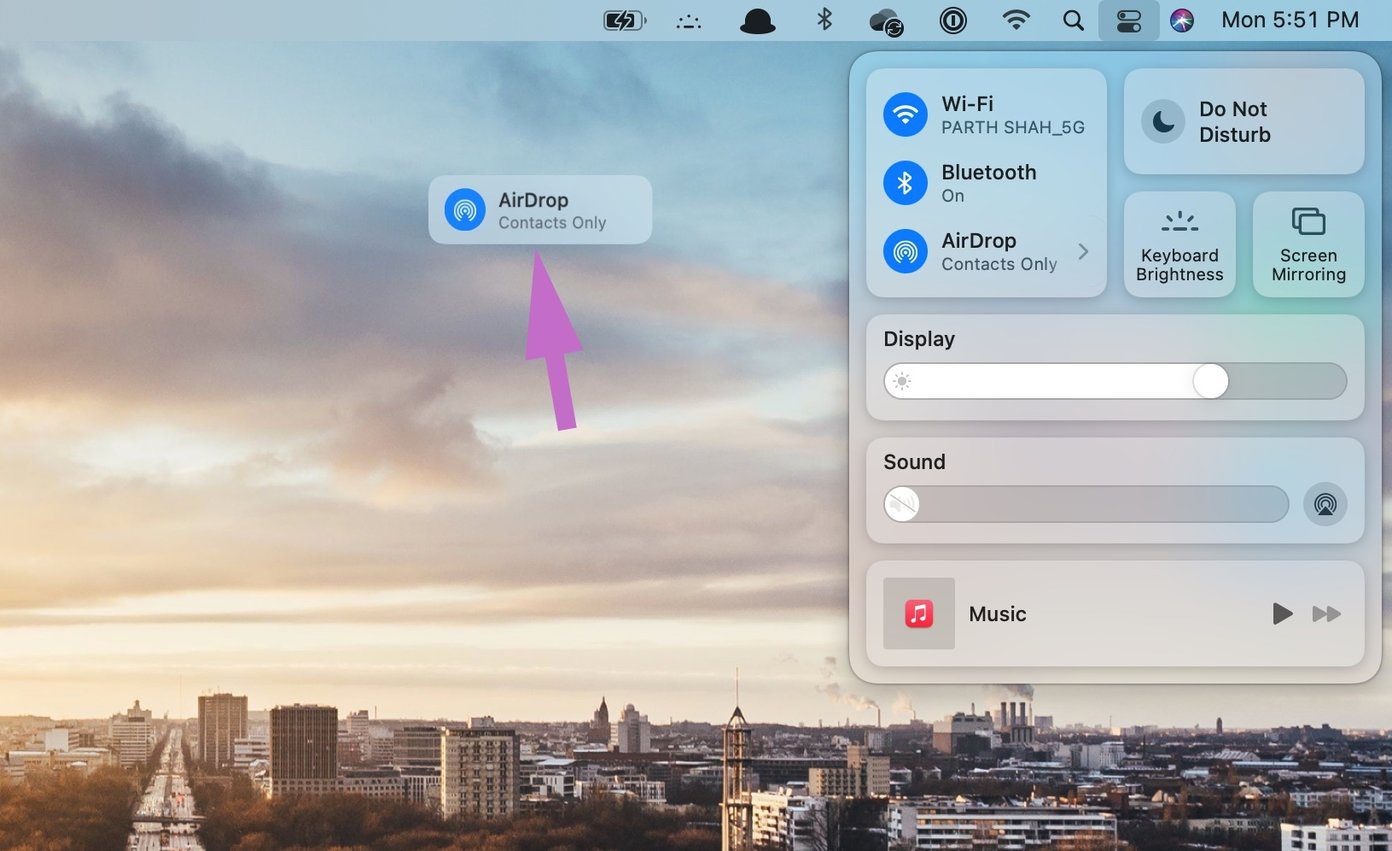Click the muted Sound volume slider

coord(1086,504)
